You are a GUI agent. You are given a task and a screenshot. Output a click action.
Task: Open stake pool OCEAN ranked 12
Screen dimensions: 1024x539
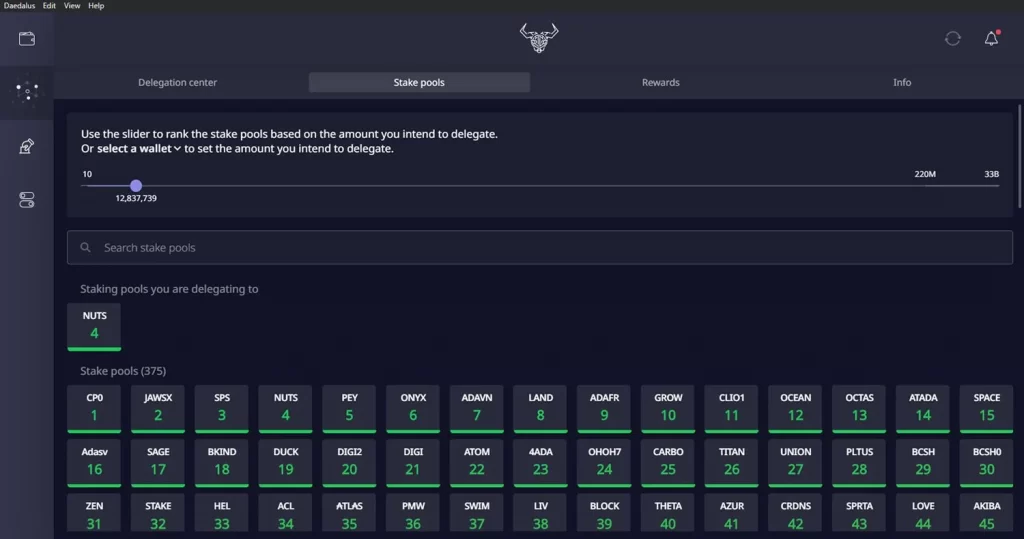(795, 408)
